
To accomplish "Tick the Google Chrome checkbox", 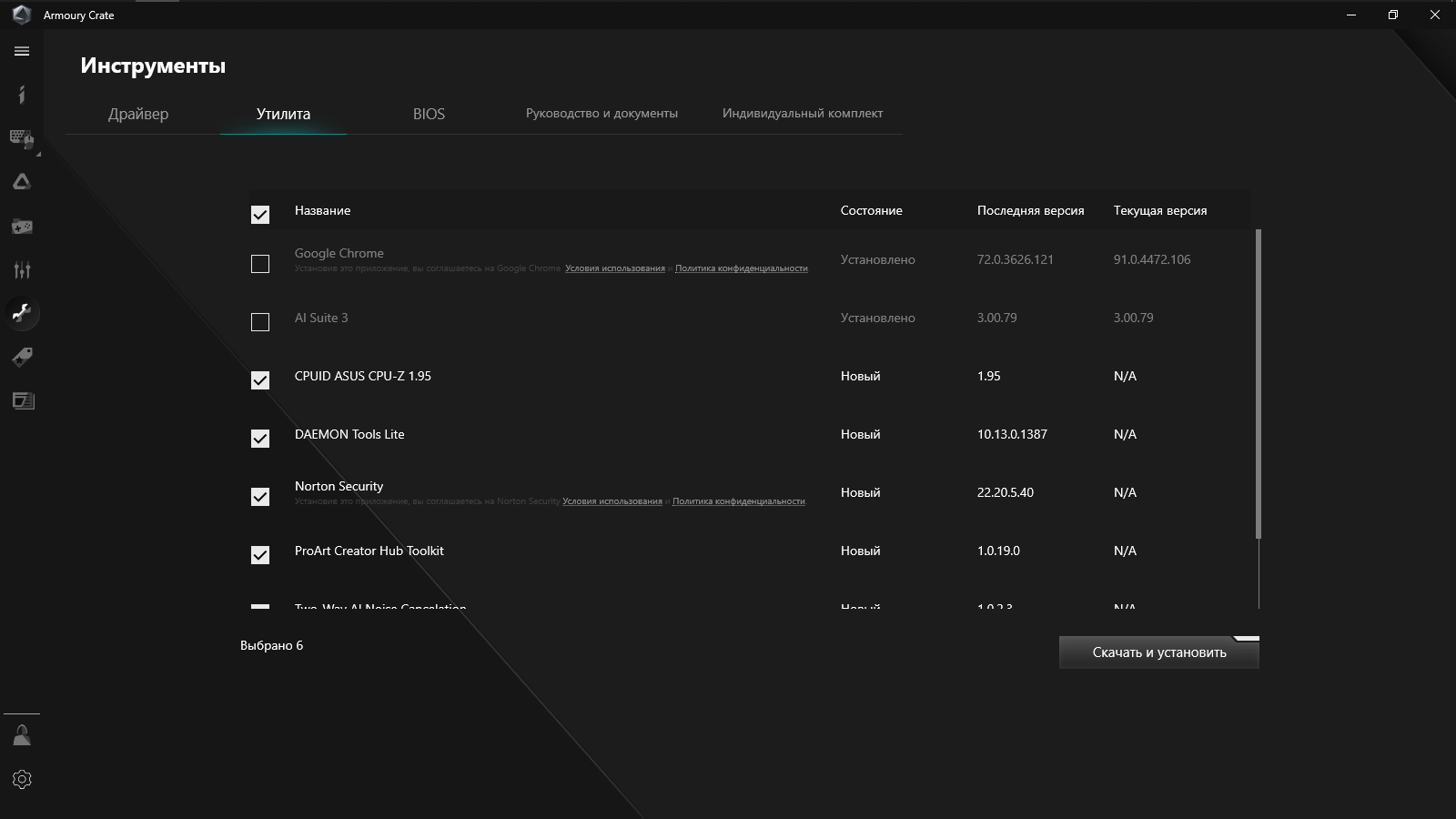I will (260, 264).
